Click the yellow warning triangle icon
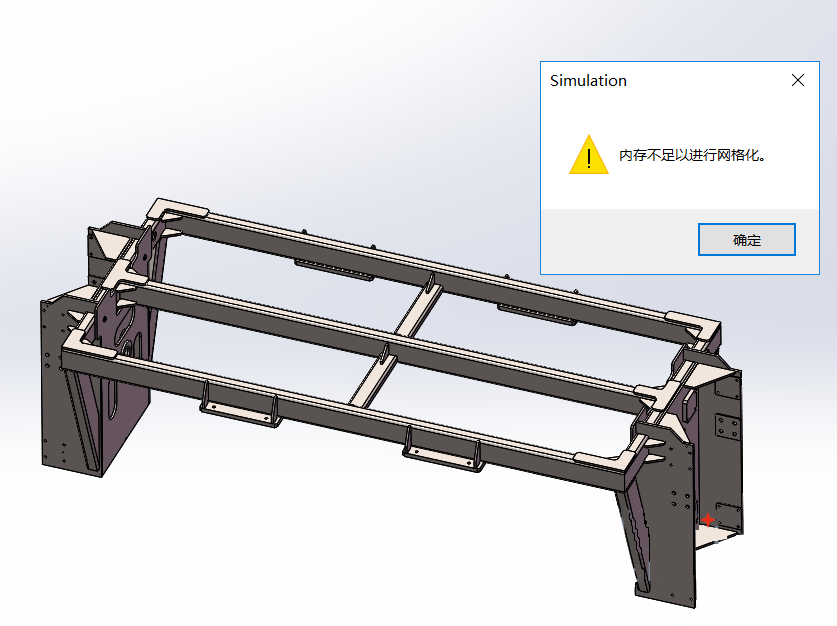Image resolution: width=837 pixels, height=626 pixels. (589, 155)
